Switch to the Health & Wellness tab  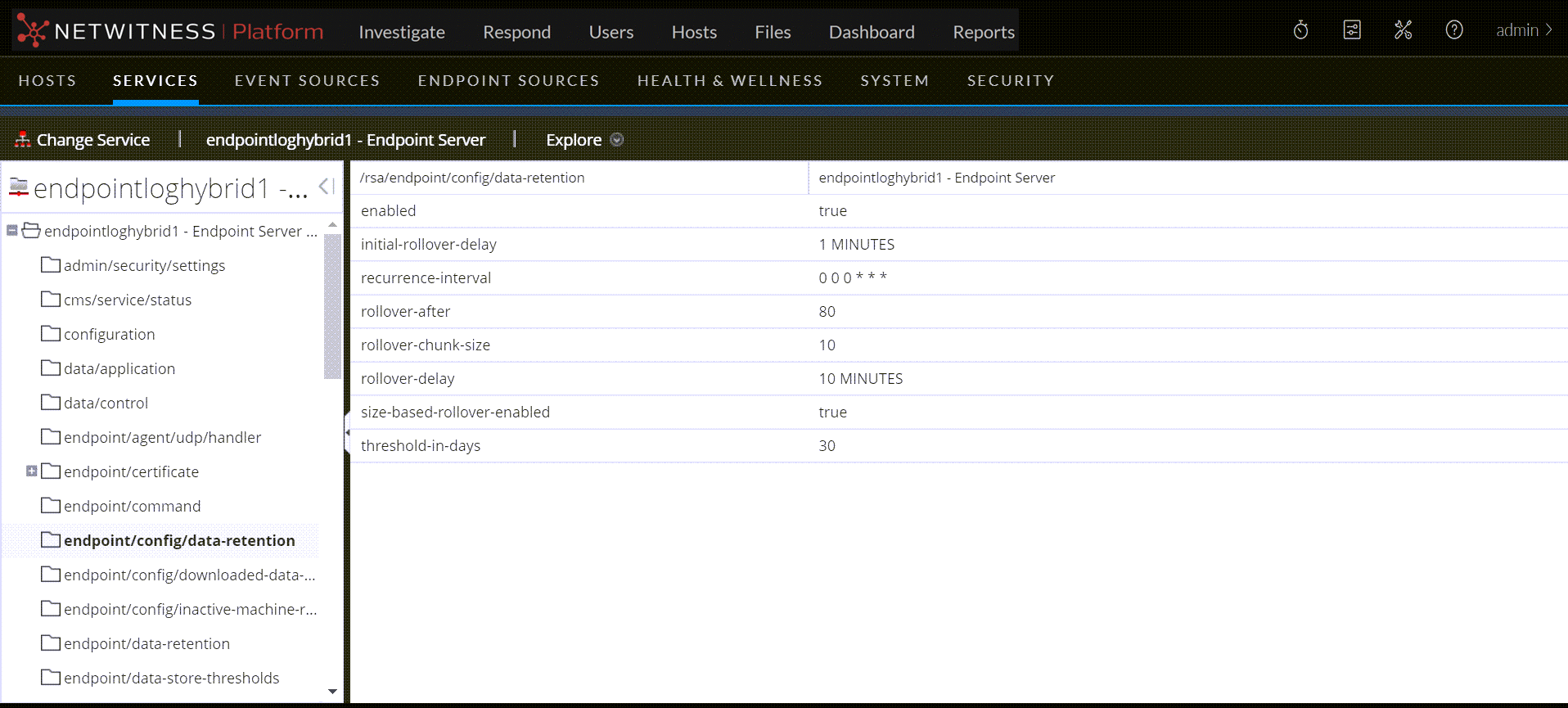click(x=729, y=81)
